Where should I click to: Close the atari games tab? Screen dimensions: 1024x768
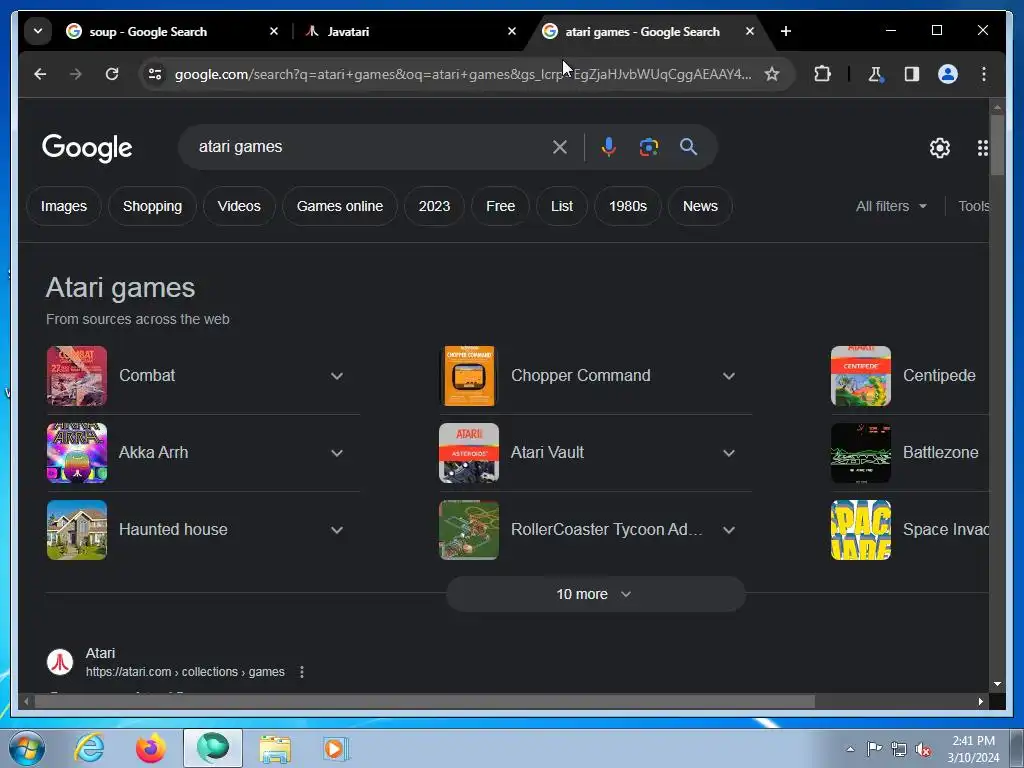tap(750, 31)
